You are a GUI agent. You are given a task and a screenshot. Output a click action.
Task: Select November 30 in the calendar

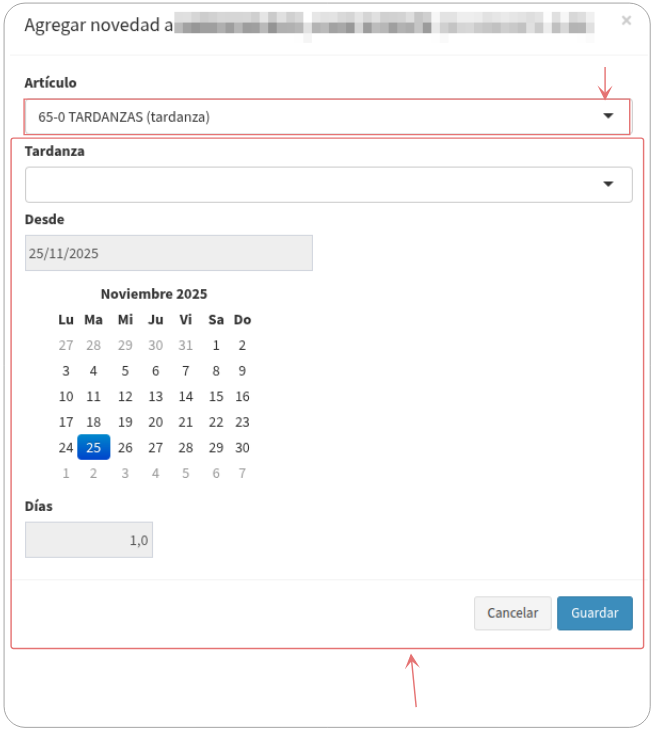tap(242, 448)
